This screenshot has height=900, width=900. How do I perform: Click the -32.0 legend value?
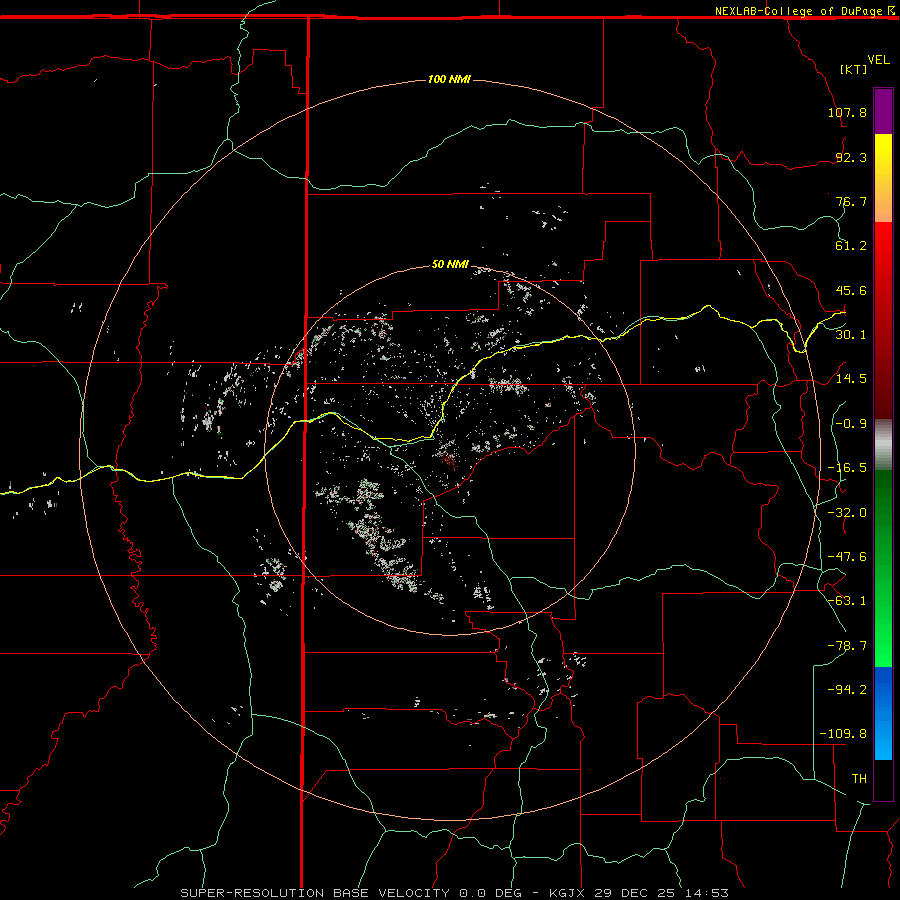tap(847, 513)
